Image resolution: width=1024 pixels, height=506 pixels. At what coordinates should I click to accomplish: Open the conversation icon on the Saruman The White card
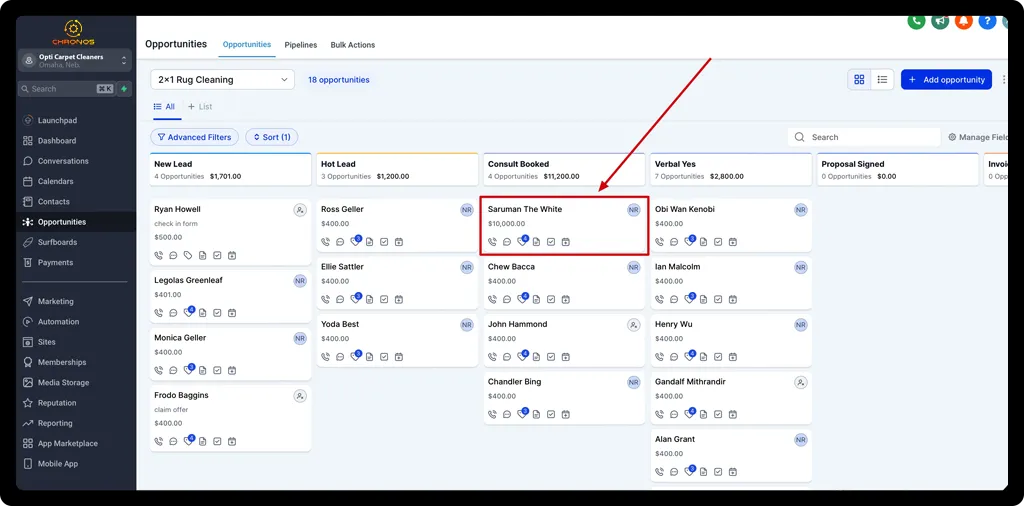point(507,242)
